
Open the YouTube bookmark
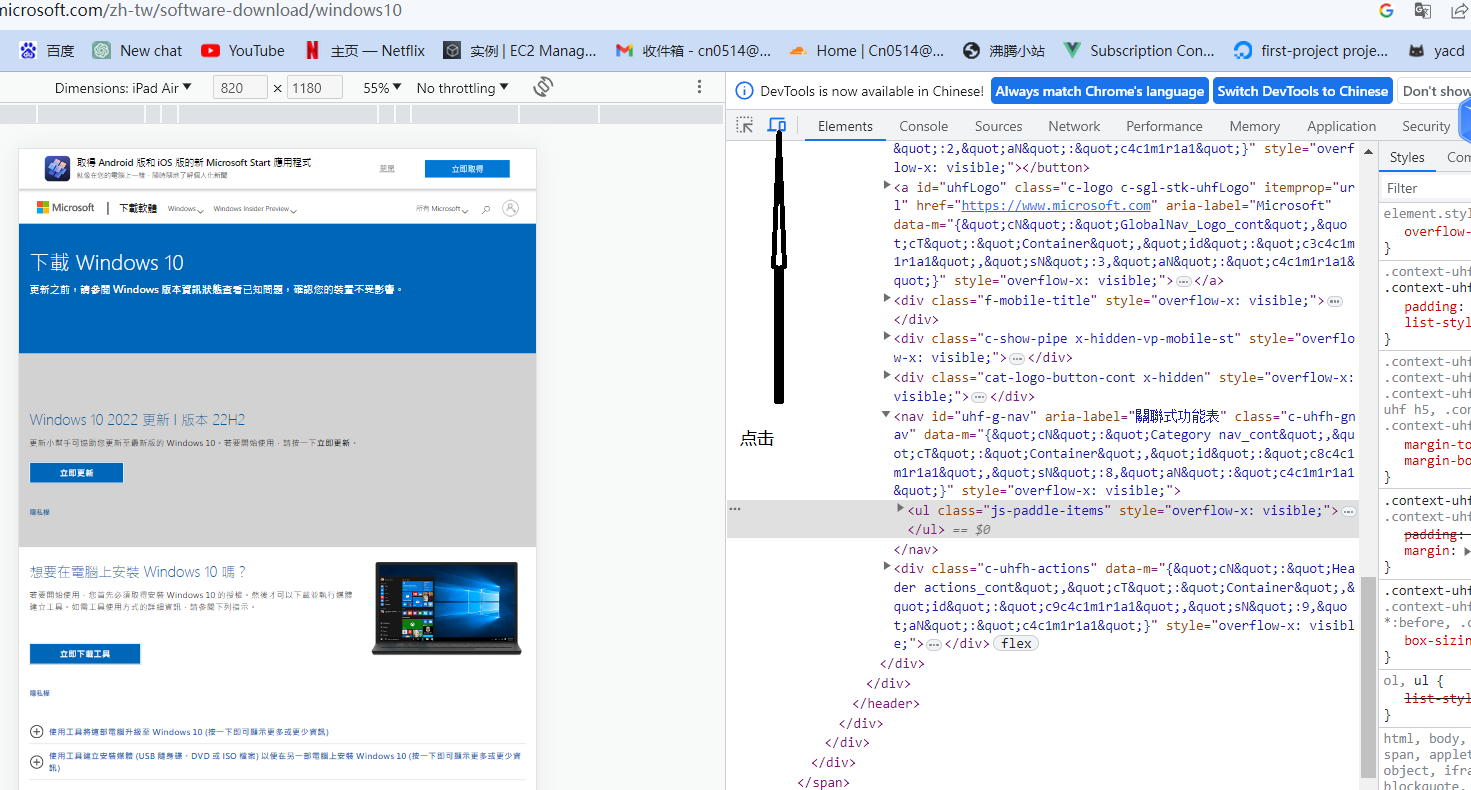click(243, 50)
